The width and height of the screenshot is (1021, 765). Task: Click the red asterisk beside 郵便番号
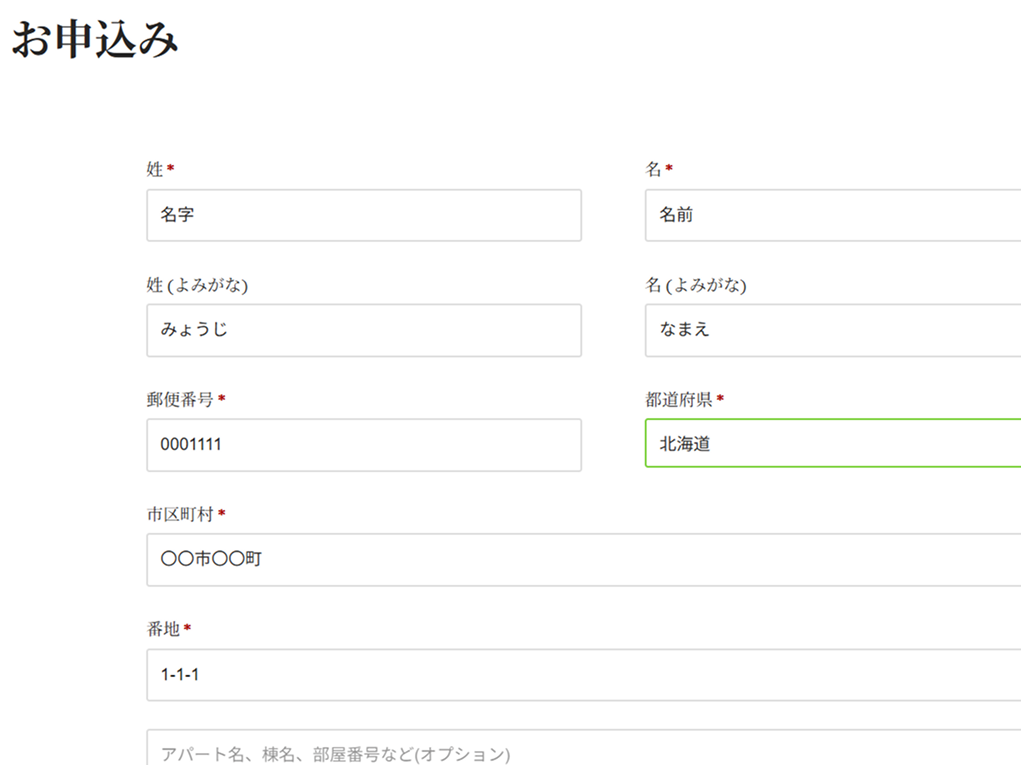[221, 399]
